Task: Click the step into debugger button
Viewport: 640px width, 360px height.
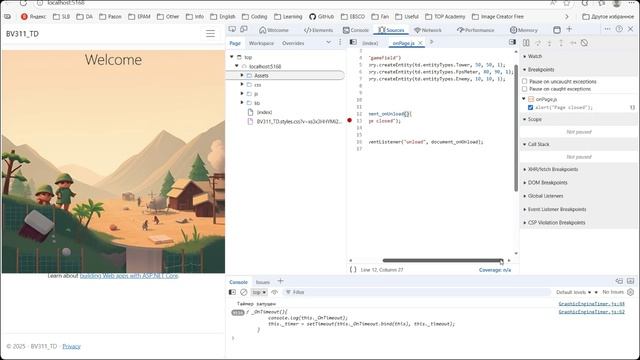Action: click(x=549, y=43)
